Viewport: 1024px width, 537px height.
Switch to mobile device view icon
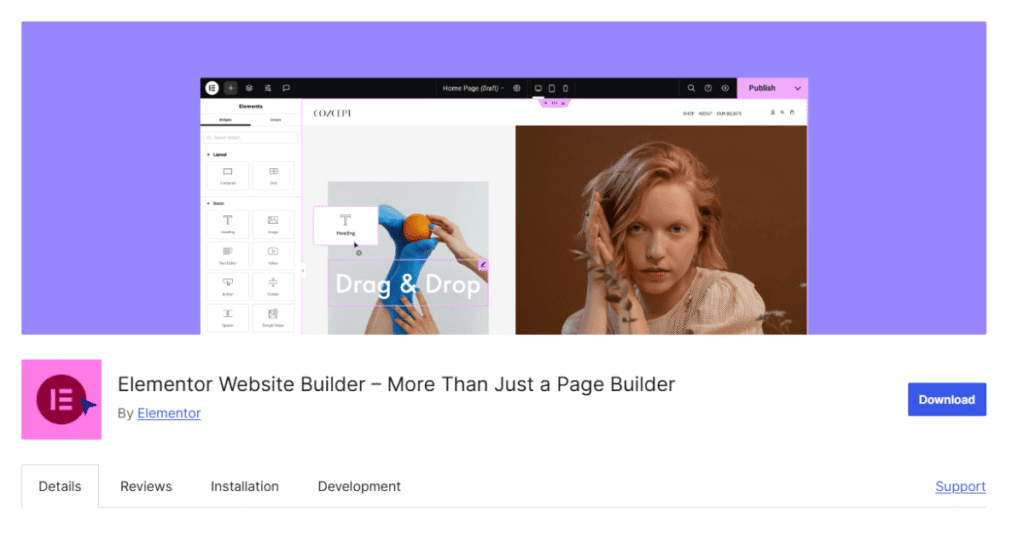(566, 88)
